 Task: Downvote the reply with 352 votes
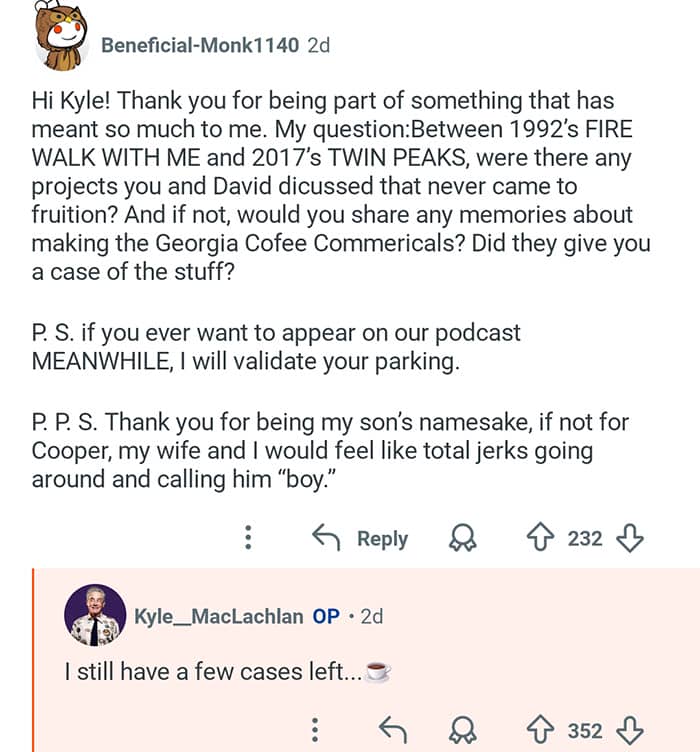[x=628, y=730]
